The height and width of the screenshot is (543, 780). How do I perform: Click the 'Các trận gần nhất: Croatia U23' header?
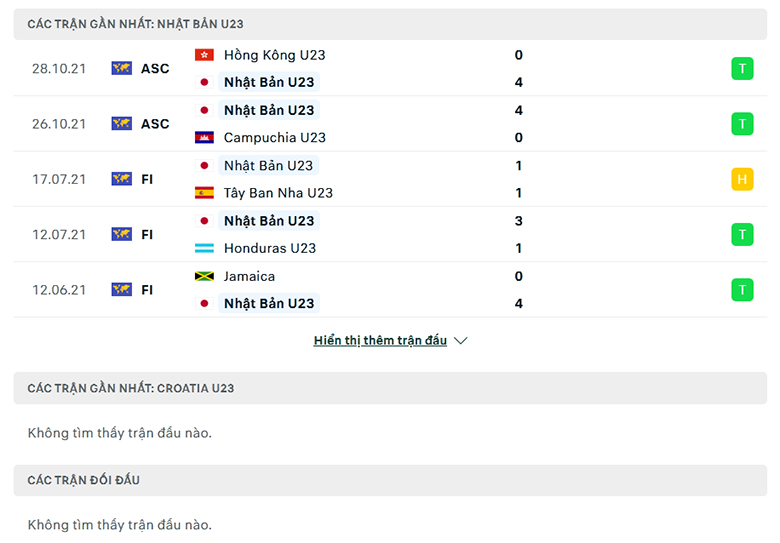(x=390, y=388)
